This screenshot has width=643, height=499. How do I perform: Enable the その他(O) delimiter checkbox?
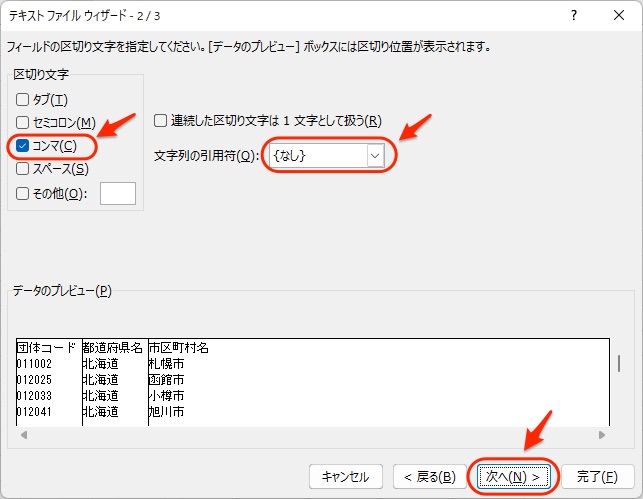23,194
